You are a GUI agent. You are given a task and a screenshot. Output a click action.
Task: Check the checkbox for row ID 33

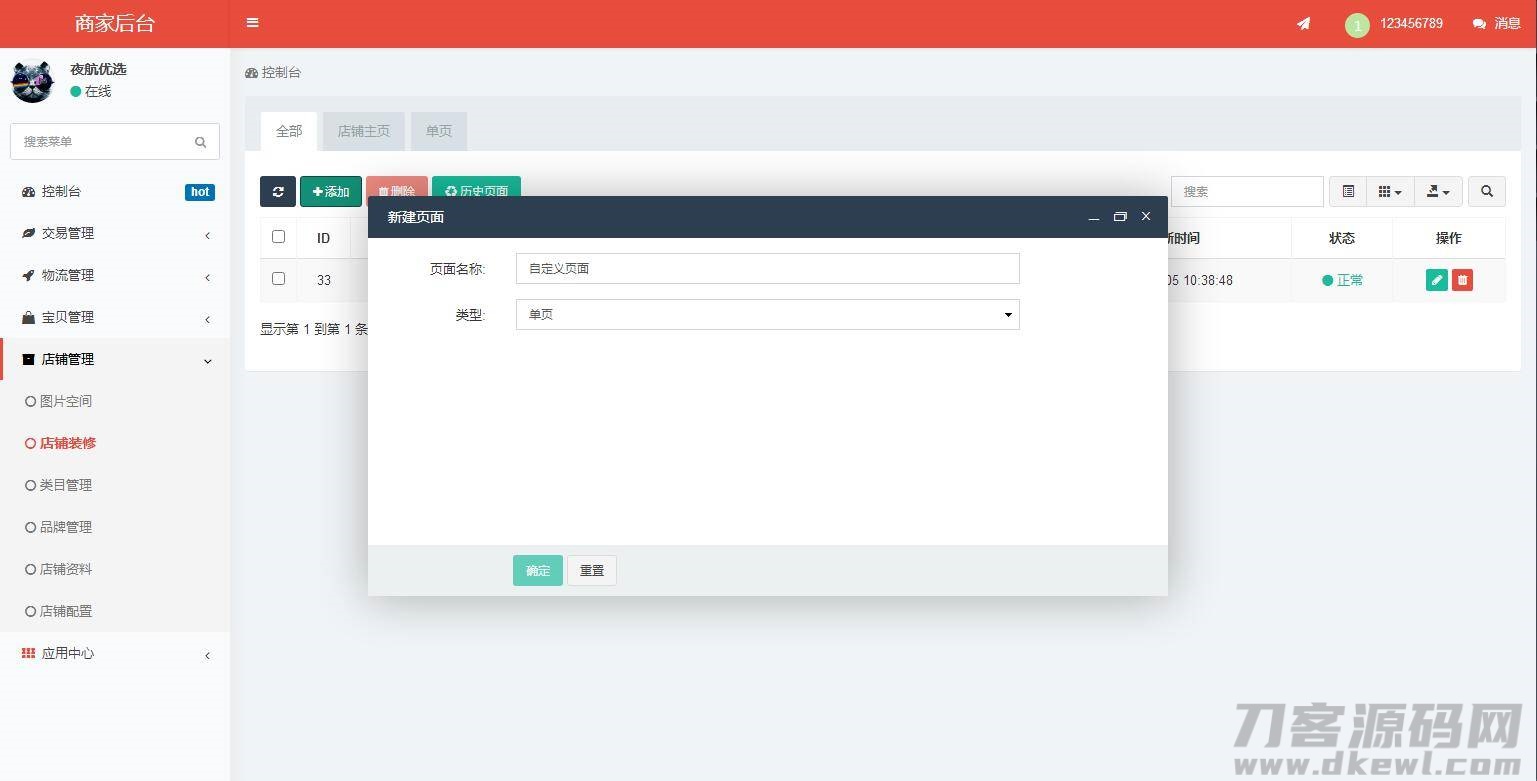(x=278, y=279)
